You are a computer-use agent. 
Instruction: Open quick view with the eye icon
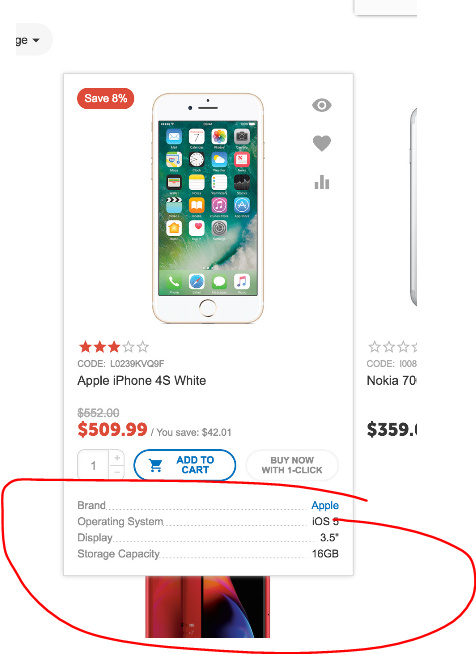[322, 105]
